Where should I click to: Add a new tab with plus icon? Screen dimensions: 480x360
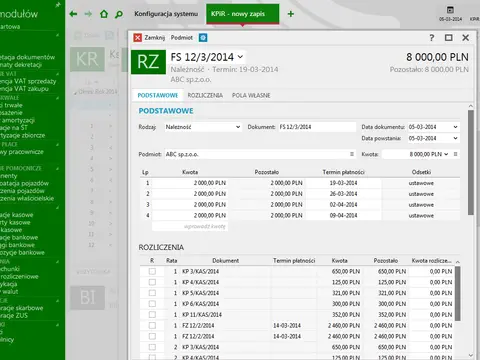pos(291,14)
